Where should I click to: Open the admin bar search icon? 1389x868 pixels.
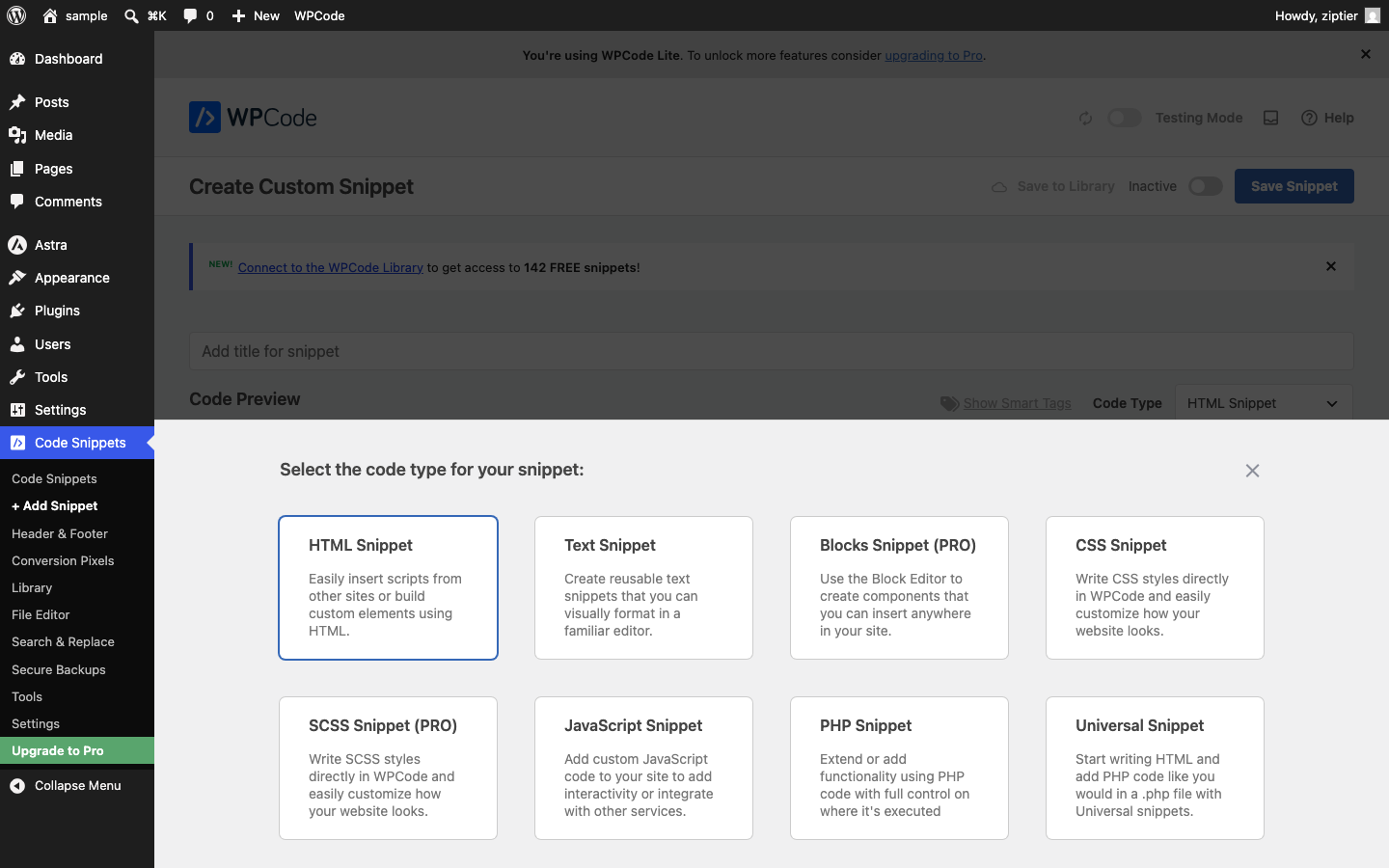[x=131, y=15]
